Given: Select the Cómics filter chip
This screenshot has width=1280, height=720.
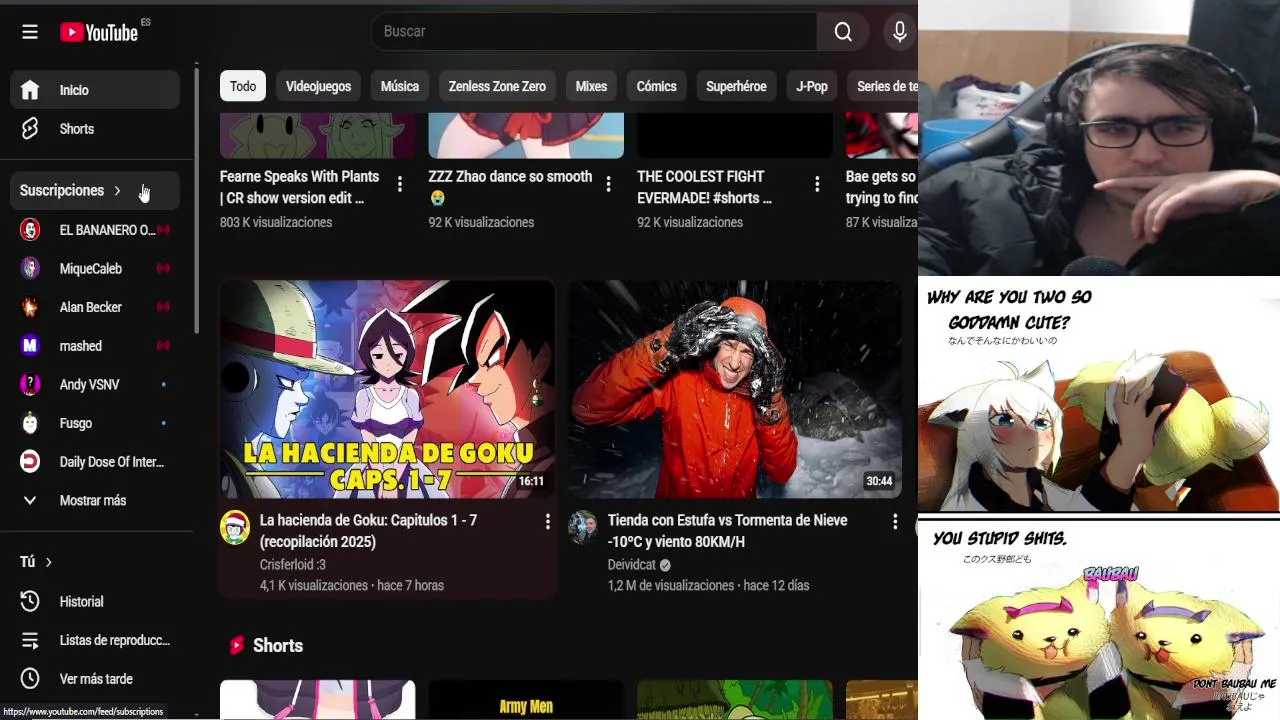Looking at the screenshot, I should (657, 86).
